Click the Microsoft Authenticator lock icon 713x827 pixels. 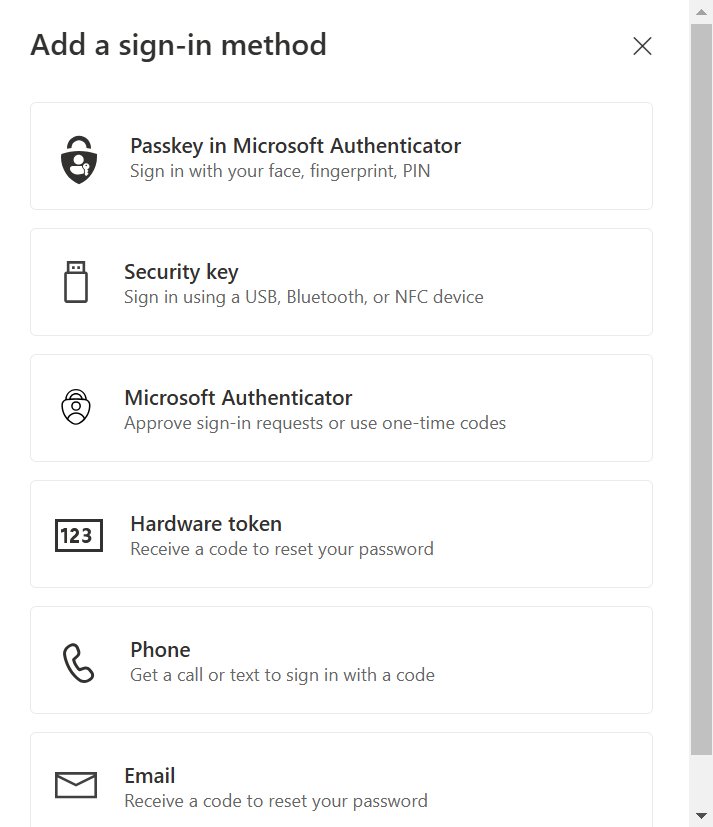coord(76,407)
